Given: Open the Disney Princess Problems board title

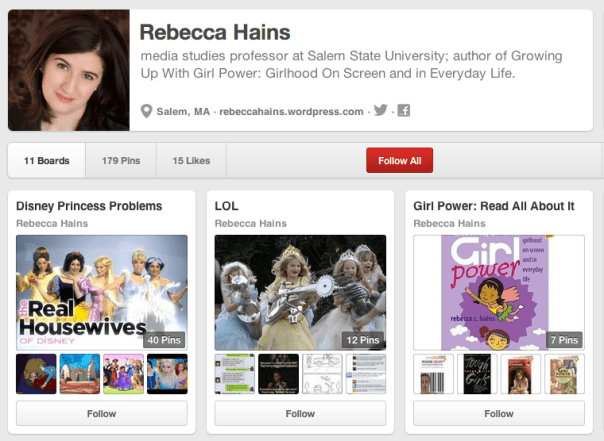Looking at the screenshot, I should point(89,206).
